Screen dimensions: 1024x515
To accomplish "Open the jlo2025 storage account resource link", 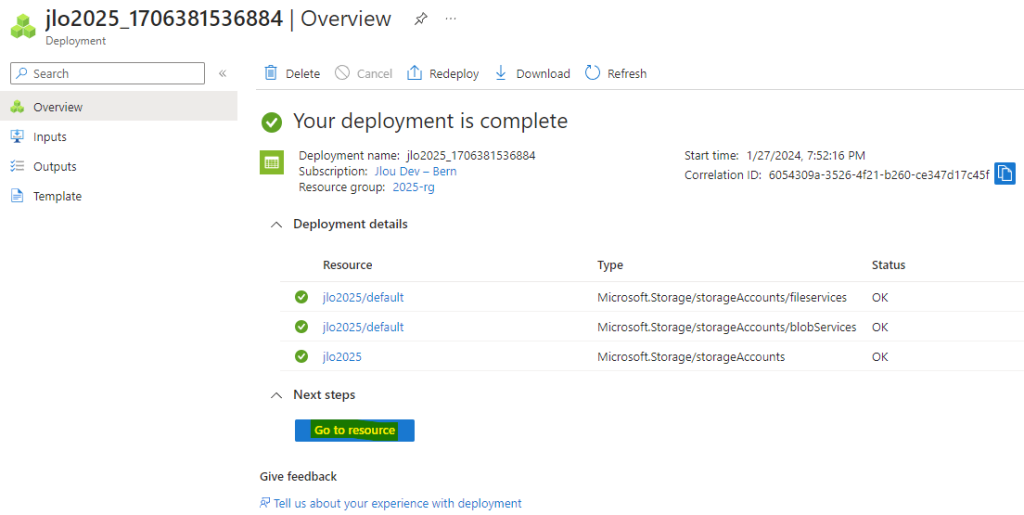I will tap(342, 357).
